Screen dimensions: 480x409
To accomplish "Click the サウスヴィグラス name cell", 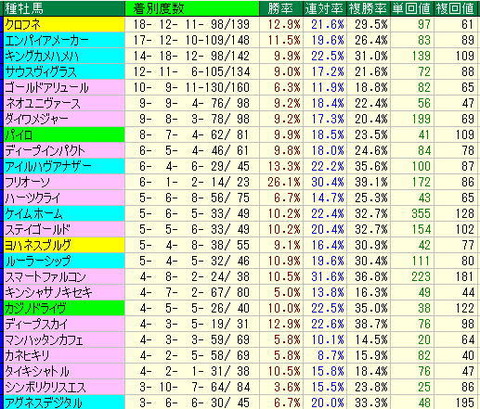I will 64,72.
